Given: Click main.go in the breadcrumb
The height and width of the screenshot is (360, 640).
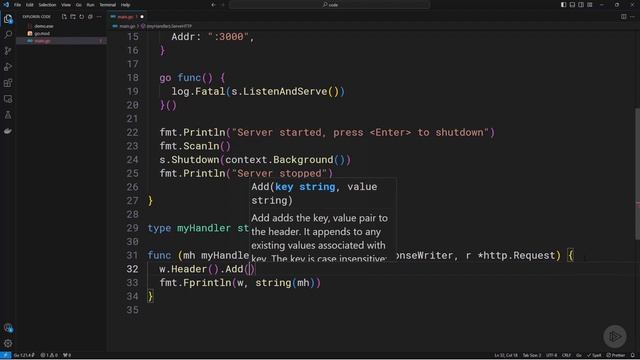Looking at the screenshot, I should coord(127,26).
